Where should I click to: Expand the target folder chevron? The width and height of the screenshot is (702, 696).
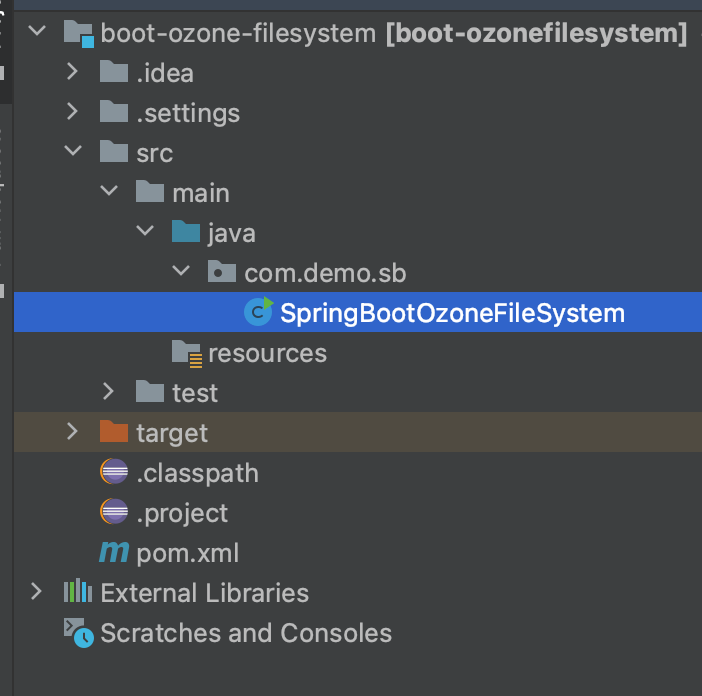click(x=73, y=431)
